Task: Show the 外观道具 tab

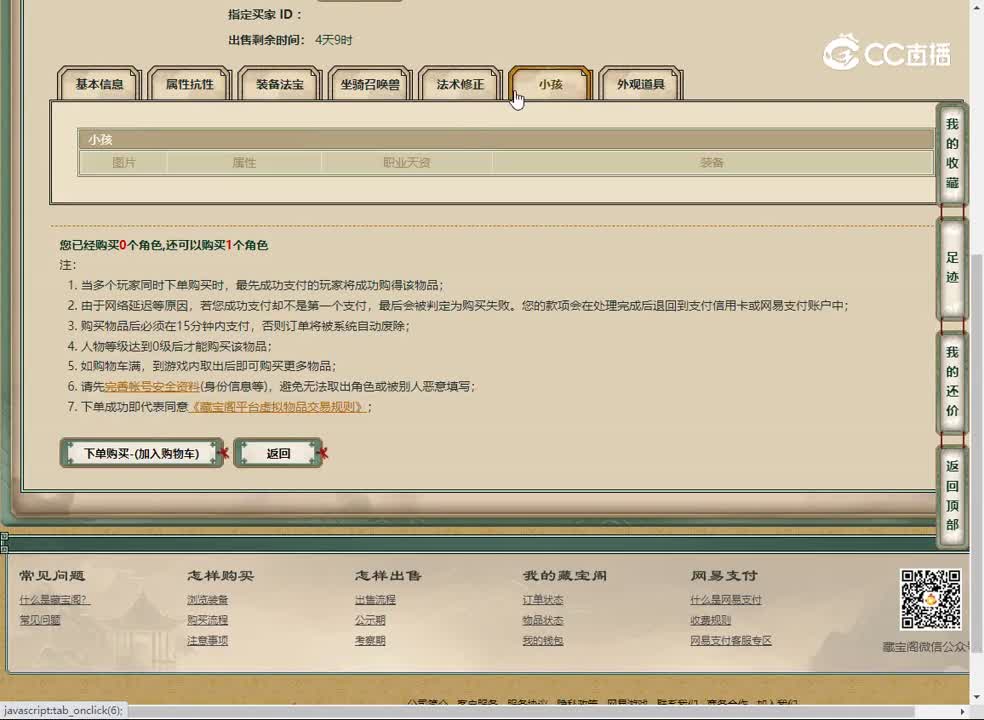Action: (x=640, y=85)
